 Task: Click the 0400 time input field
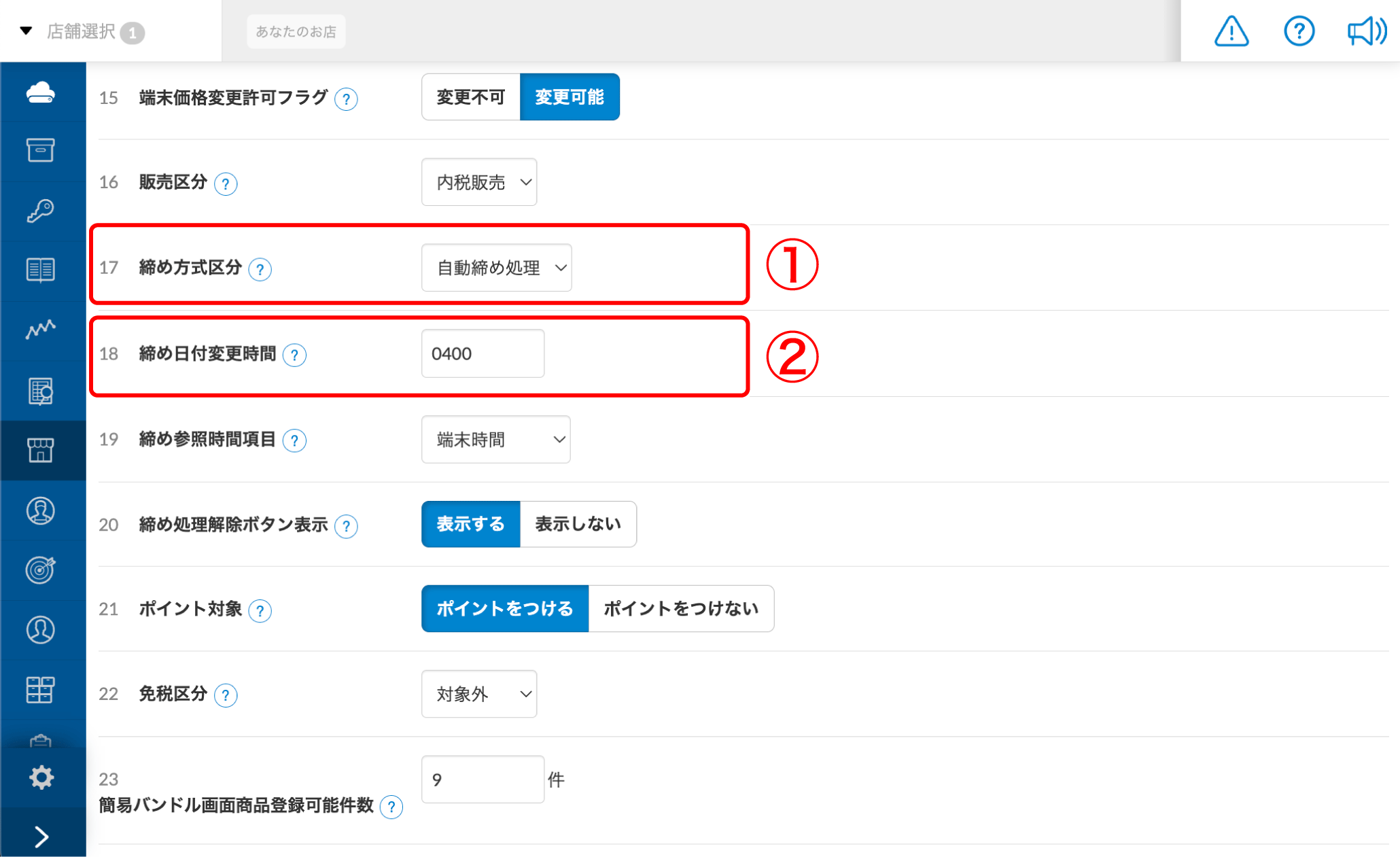(483, 353)
